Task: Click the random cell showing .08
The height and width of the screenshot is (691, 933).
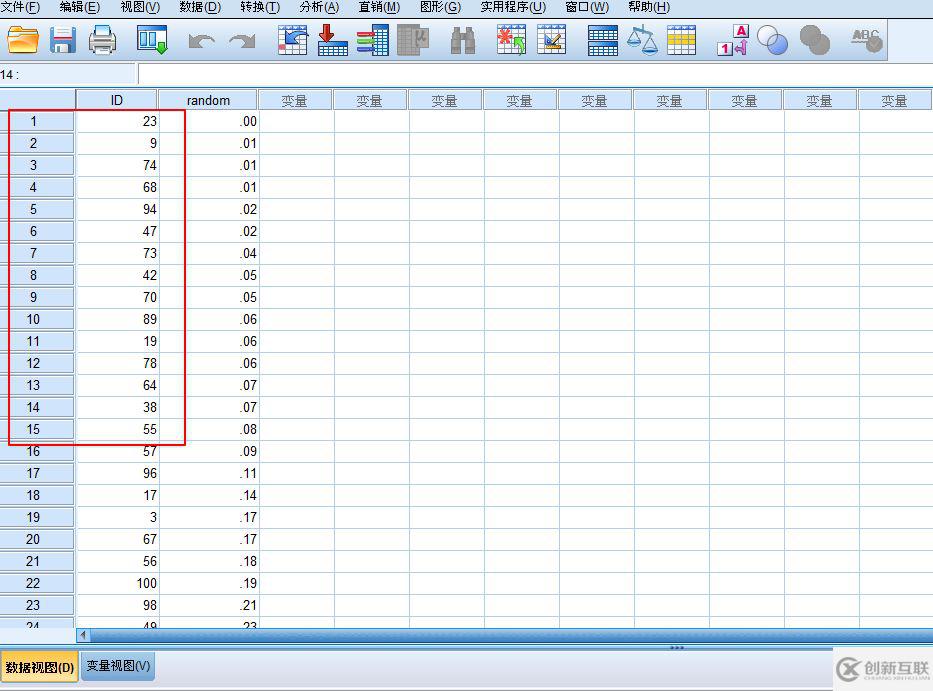Action: point(209,430)
